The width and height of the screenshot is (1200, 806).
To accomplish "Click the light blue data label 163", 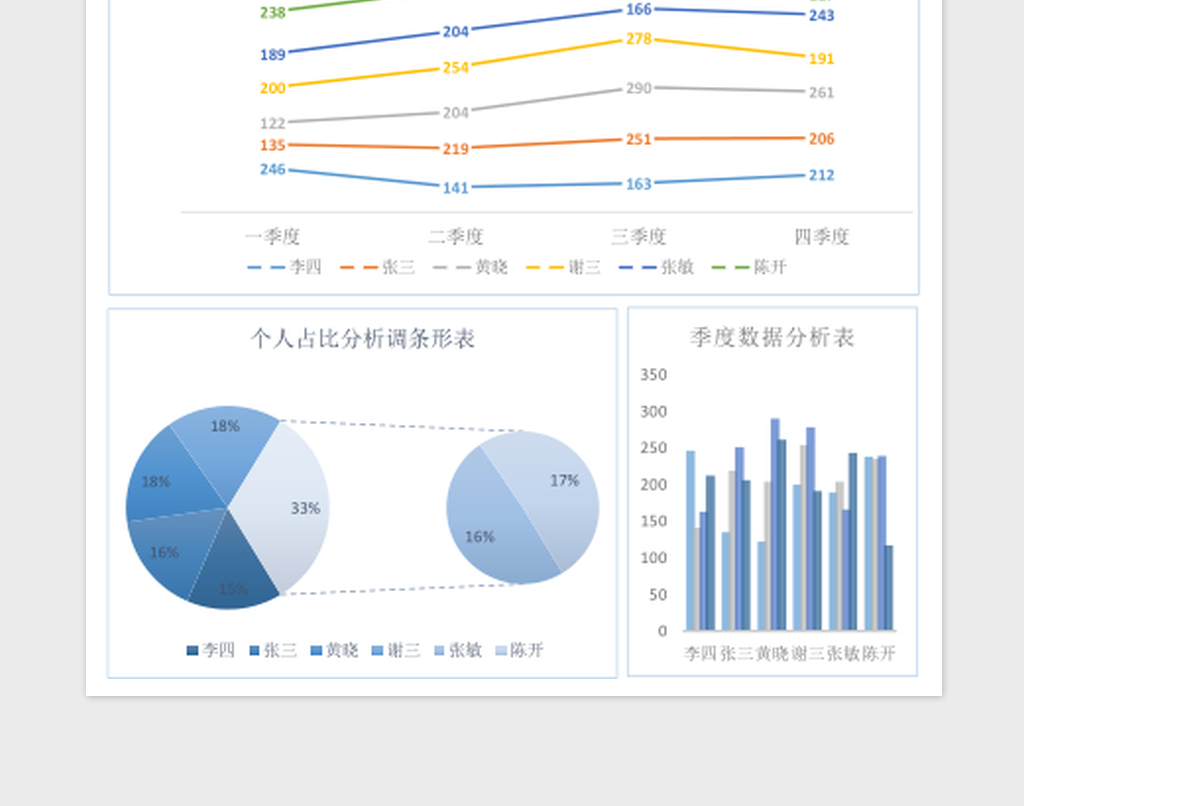I will coord(638,184).
